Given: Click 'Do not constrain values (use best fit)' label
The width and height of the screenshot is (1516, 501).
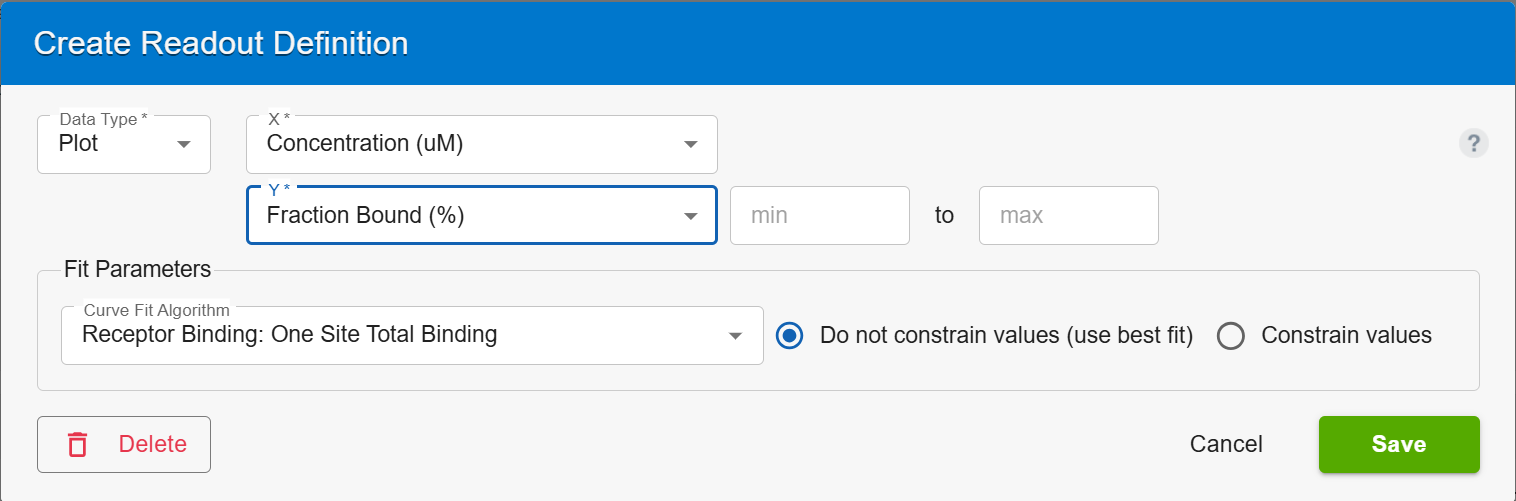Looking at the screenshot, I should [x=1007, y=335].
